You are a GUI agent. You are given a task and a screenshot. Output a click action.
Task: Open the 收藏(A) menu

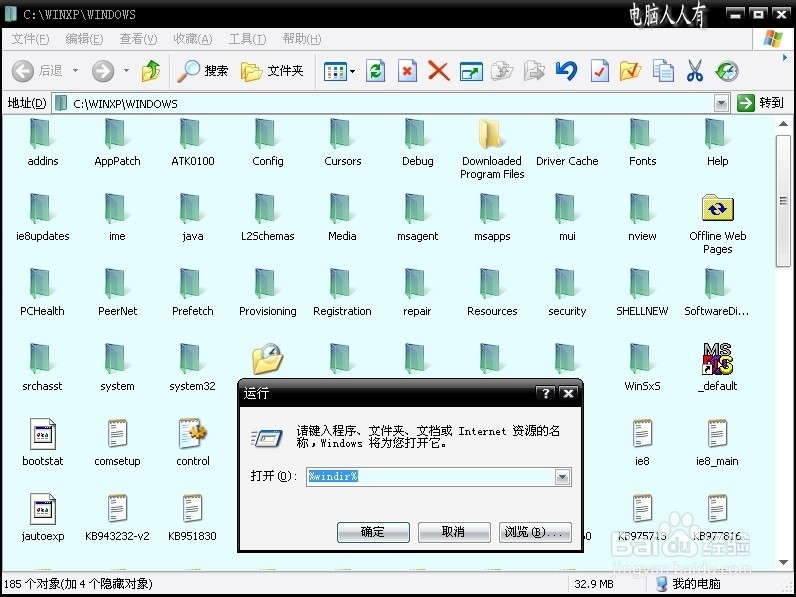click(192, 39)
